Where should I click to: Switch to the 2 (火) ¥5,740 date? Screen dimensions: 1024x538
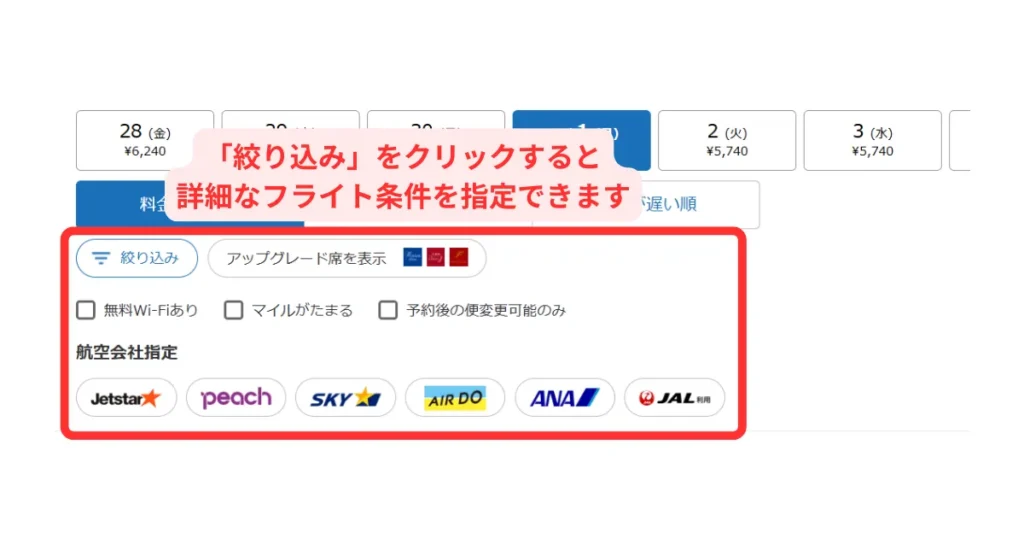727,140
